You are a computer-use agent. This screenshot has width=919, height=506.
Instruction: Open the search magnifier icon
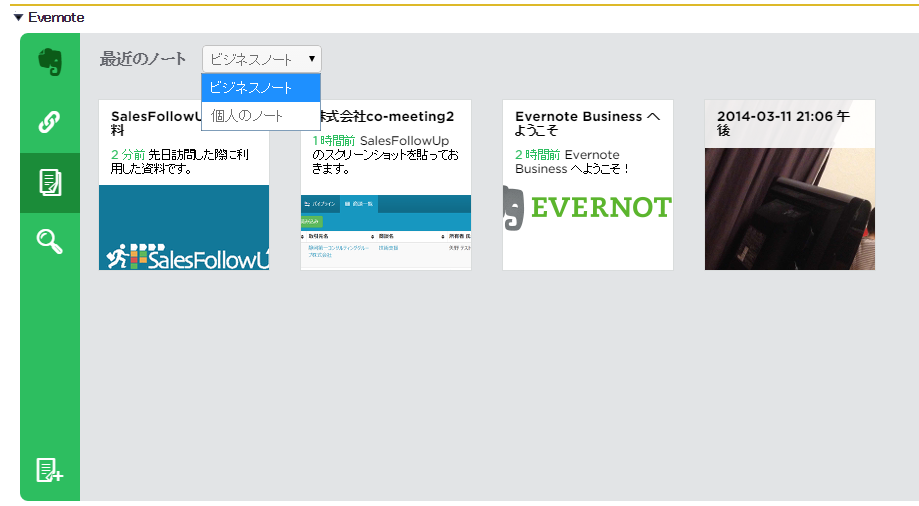click(49, 241)
